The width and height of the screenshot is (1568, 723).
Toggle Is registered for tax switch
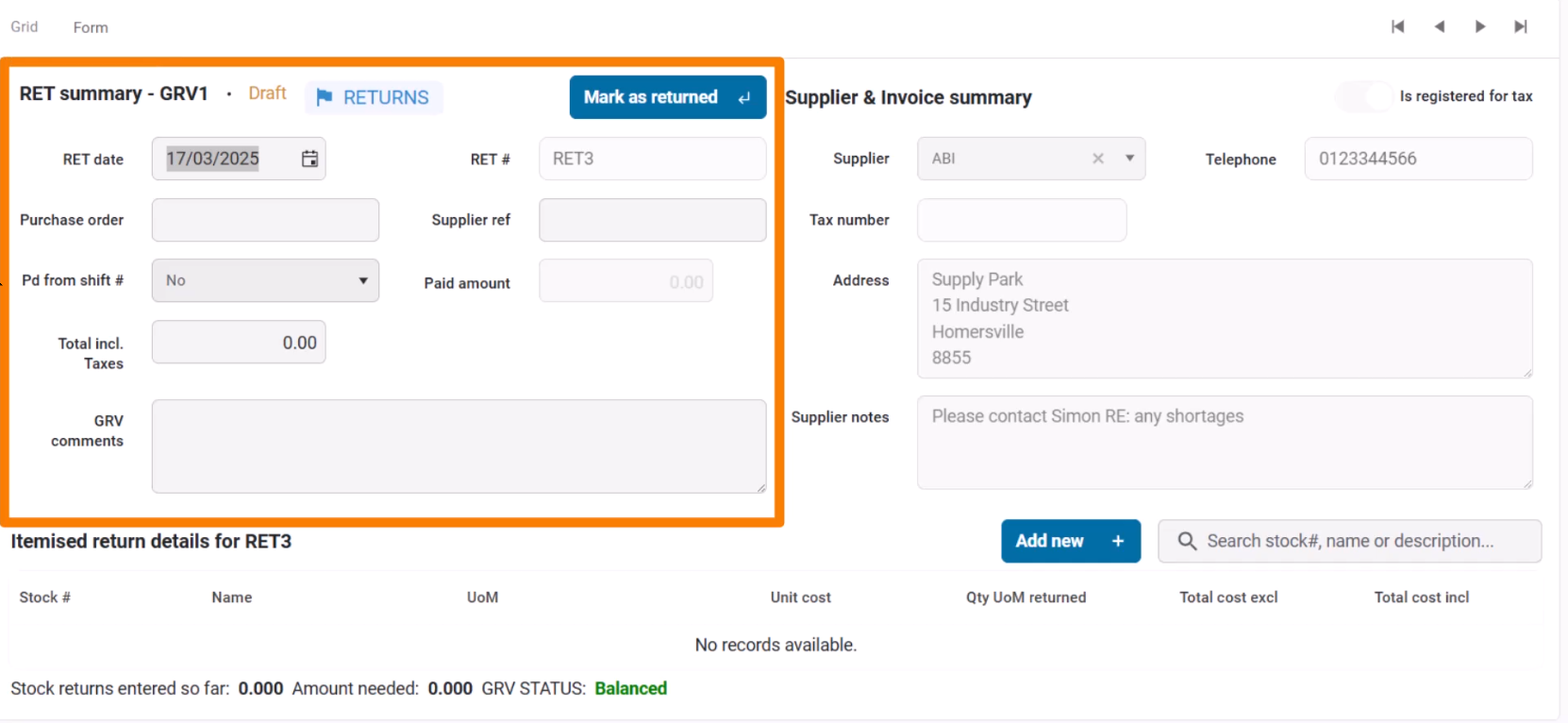1363,96
